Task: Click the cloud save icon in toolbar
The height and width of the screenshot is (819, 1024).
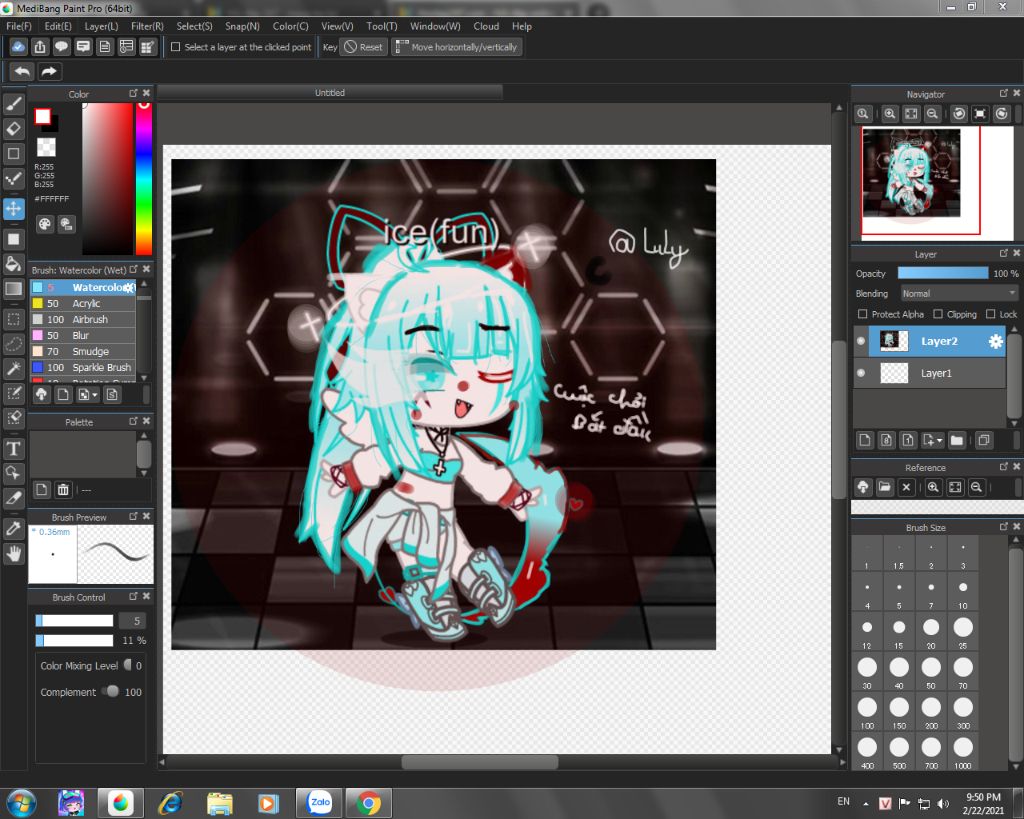Action: point(18,47)
